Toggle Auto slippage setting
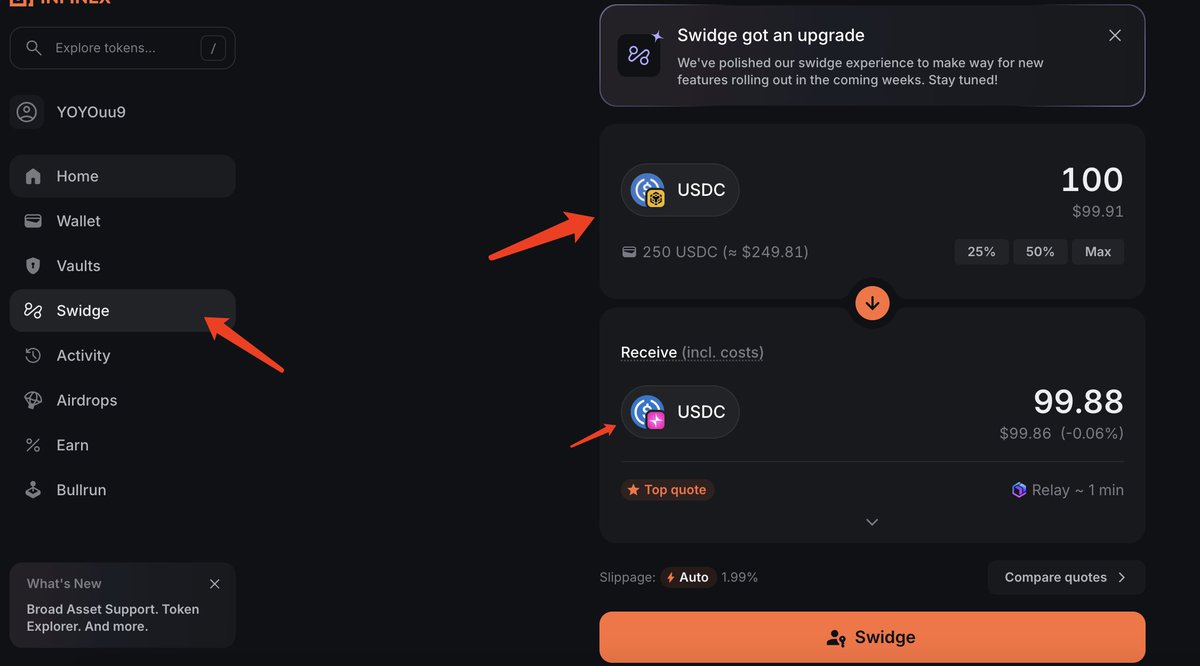The height and width of the screenshot is (666, 1200). click(688, 577)
